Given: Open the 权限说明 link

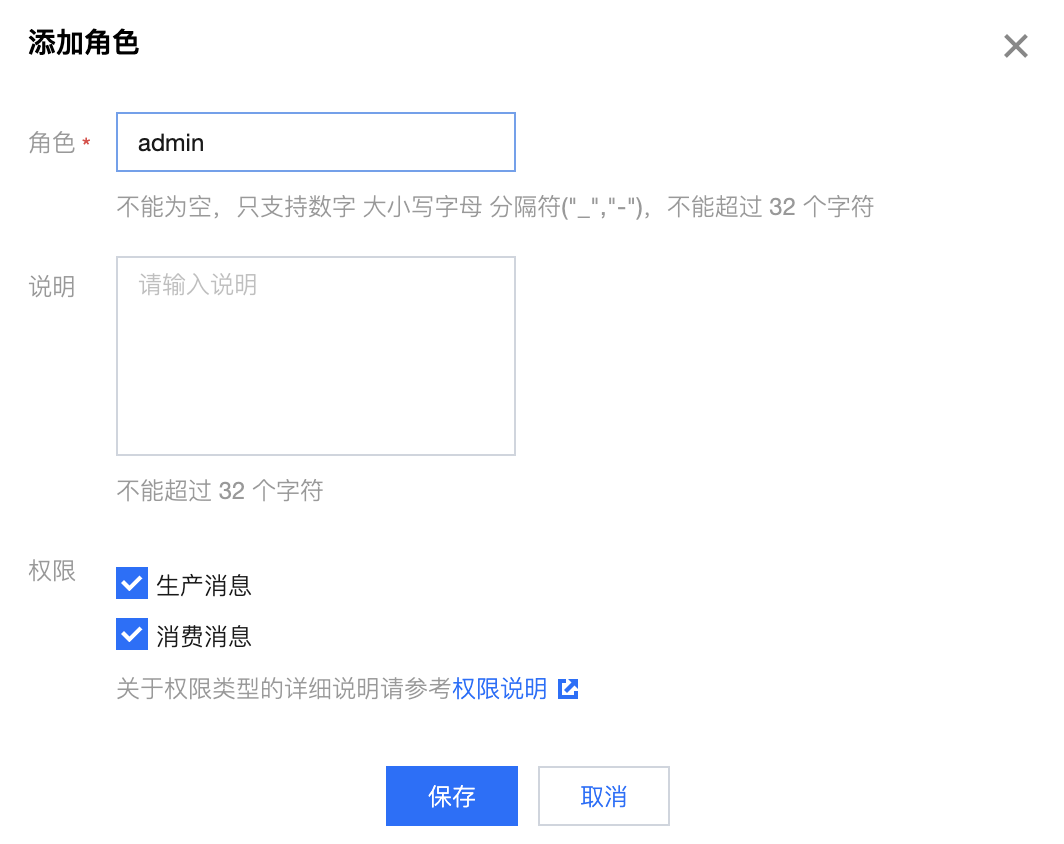Looking at the screenshot, I should tap(500, 689).
